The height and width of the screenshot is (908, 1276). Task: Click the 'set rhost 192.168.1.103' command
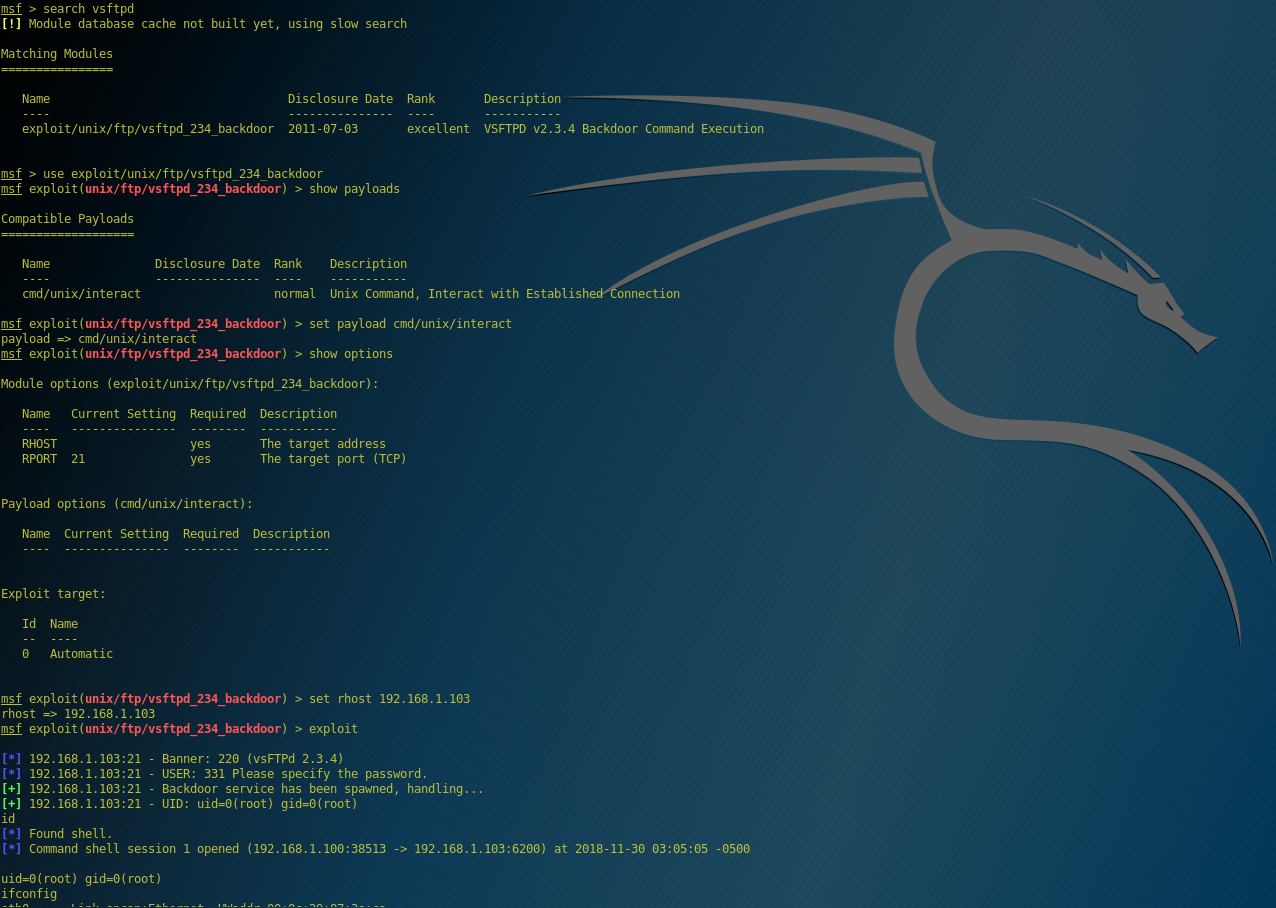tap(389, 699)
